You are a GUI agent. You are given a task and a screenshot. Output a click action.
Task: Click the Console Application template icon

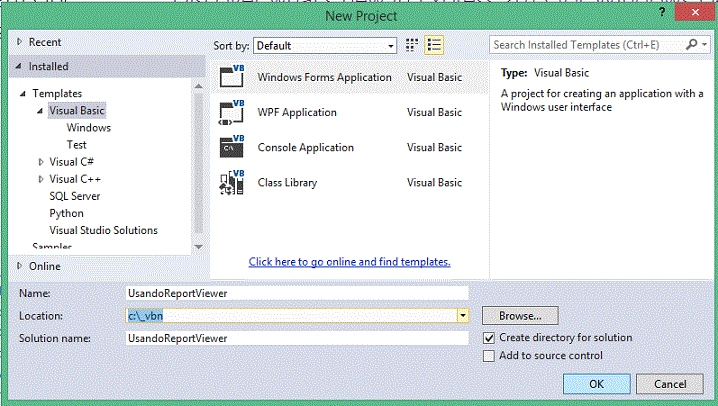232,147
